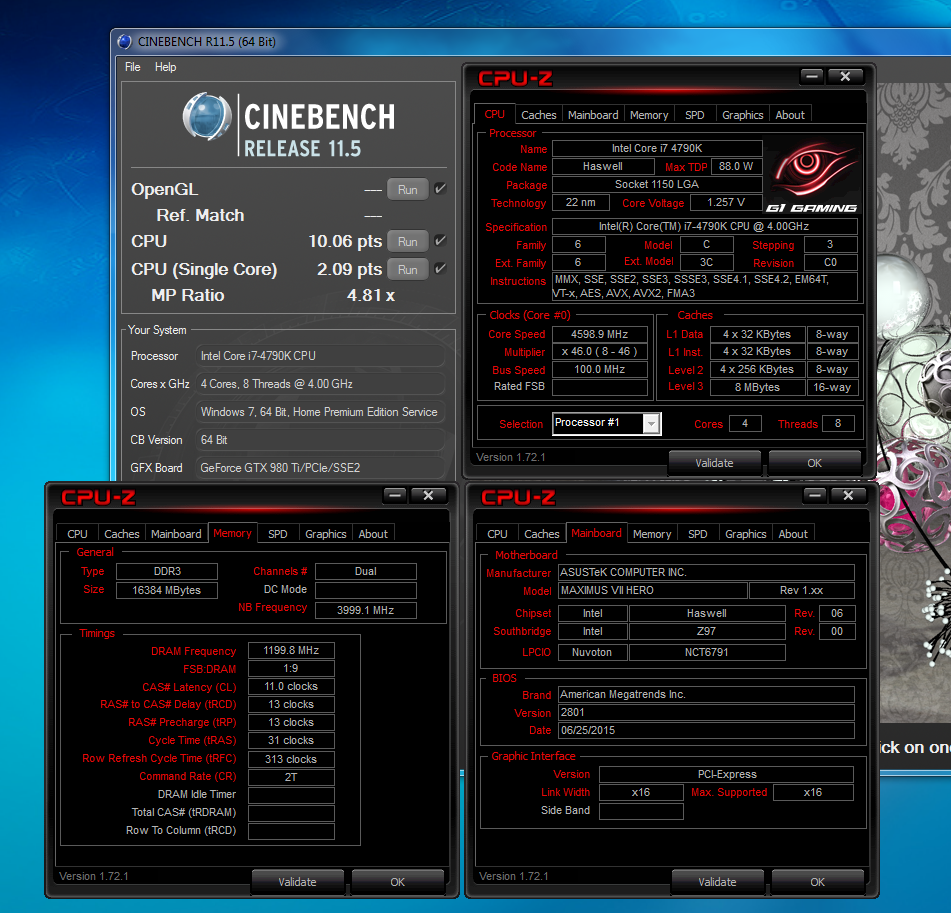
Task: Click the CPU score 10.06 pts
Action: pos(345,241)
